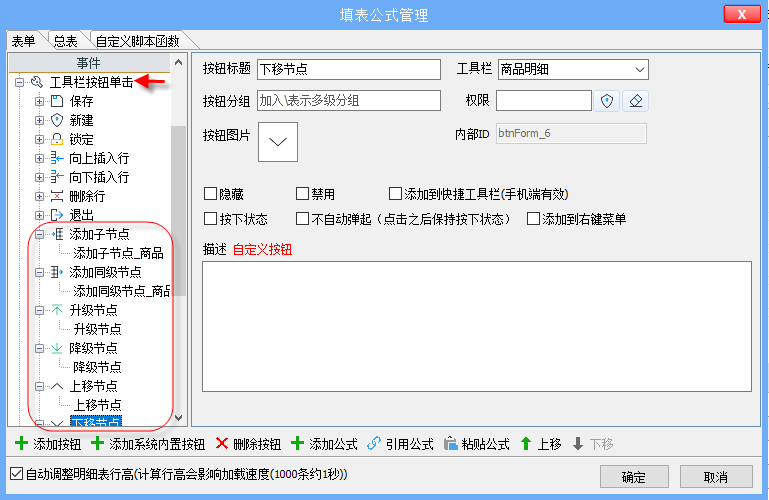Screen dimensions: 769x500
Task: Open permission selector shield icon
Action: coord(607,101)
